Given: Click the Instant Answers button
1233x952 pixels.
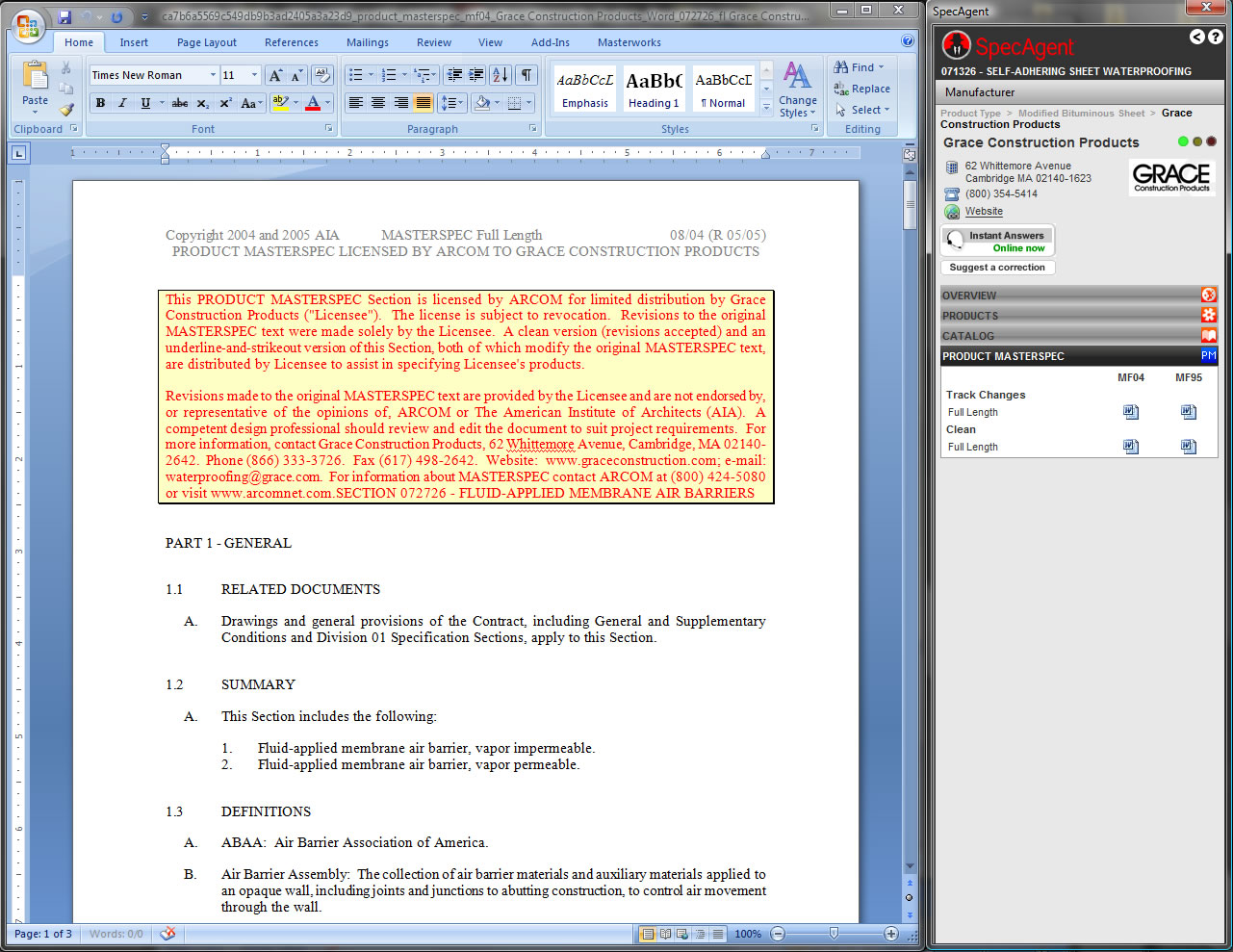Looking at the screenshot, I should pyautogui.click(x=997, y=241).
